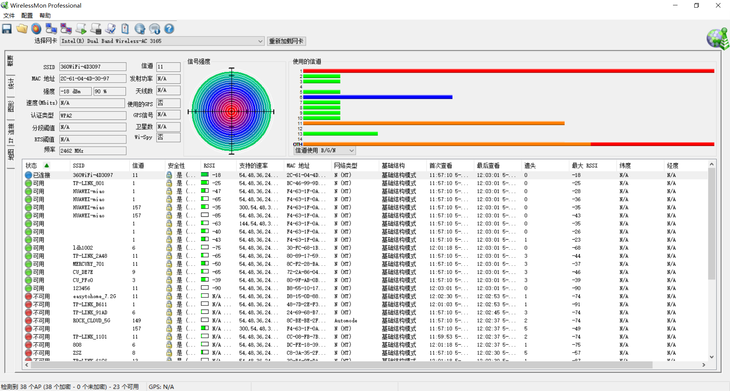Click the clipboard document toolbar icon
This screenshot has height=391, width=730.
click(125, 29)
